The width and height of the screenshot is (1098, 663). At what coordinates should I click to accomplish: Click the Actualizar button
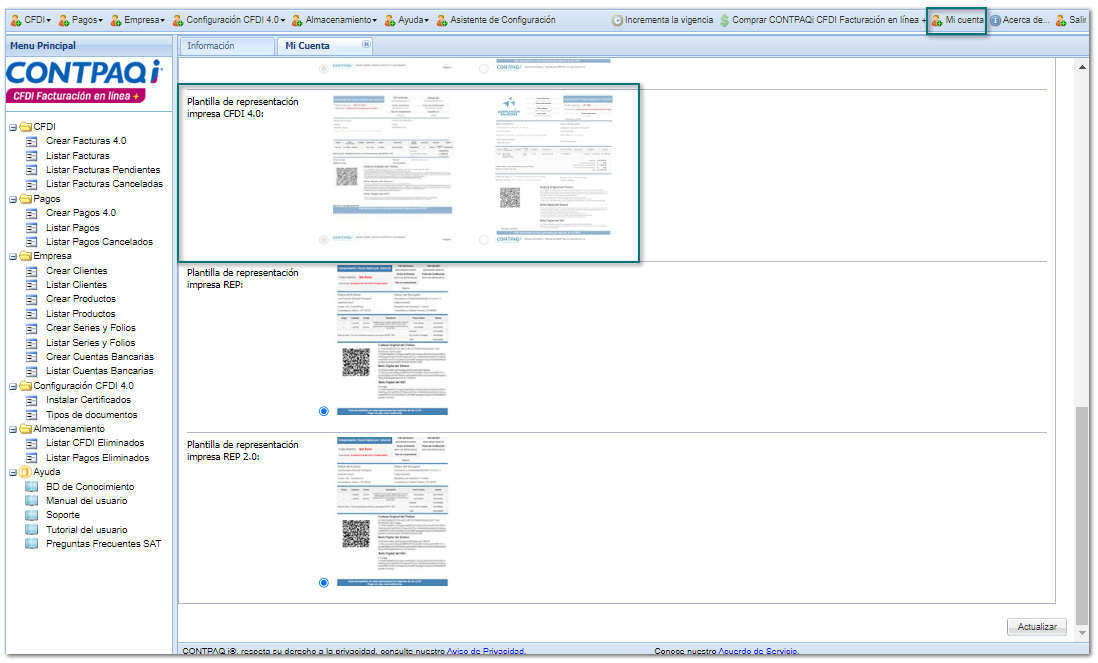(x=1037, y=627)
